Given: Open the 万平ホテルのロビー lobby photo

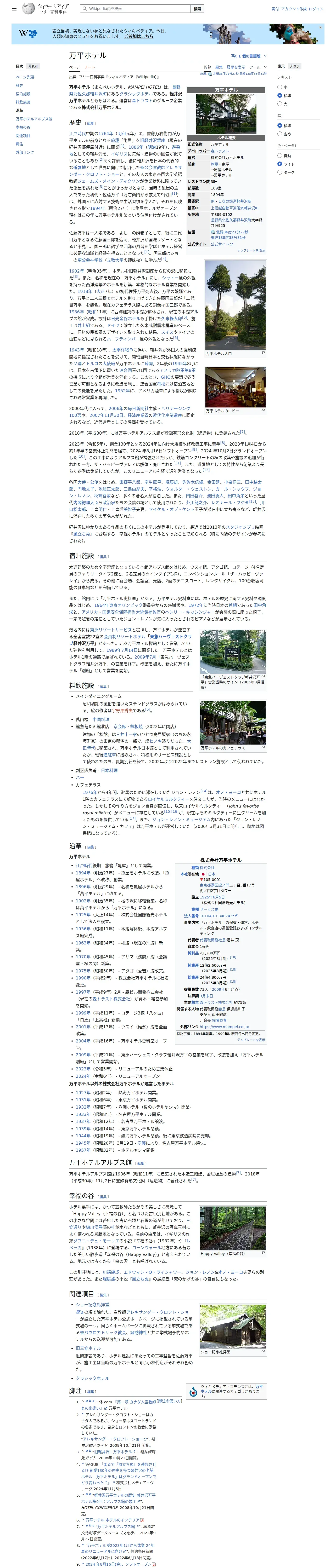Looking at the screenshot, I should tap(235, 387).
